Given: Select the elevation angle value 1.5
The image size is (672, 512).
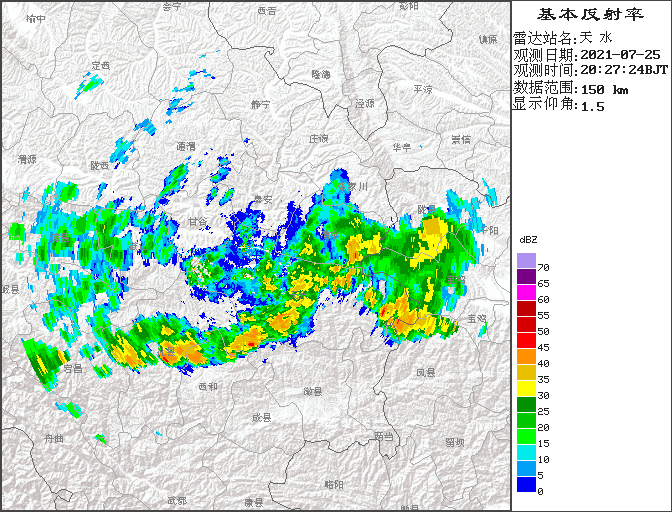Looking at the screenshot, I should [593, 105].
